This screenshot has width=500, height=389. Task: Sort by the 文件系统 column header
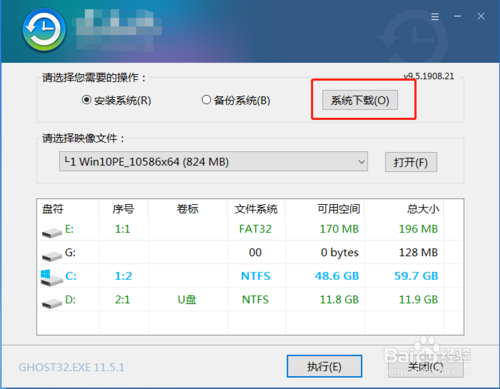point(256,209)
